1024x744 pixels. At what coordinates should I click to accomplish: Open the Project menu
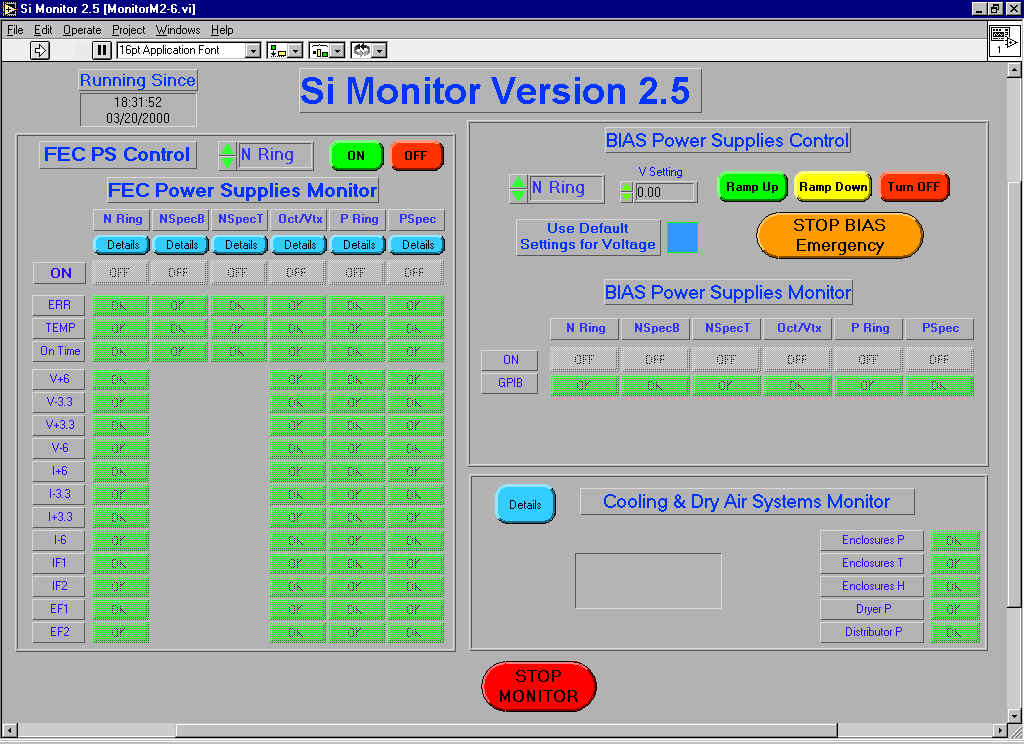point(129,30)
